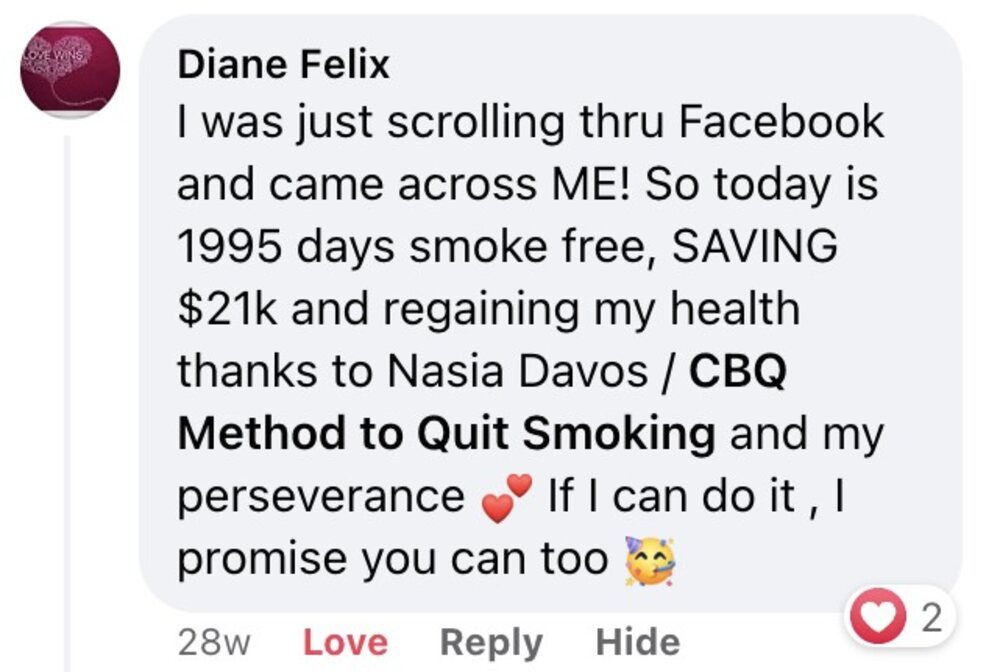The height and width of the screenshot is (672, 1000).
Task: Click the "promise you can too" text
Action: tap(393, 559)
